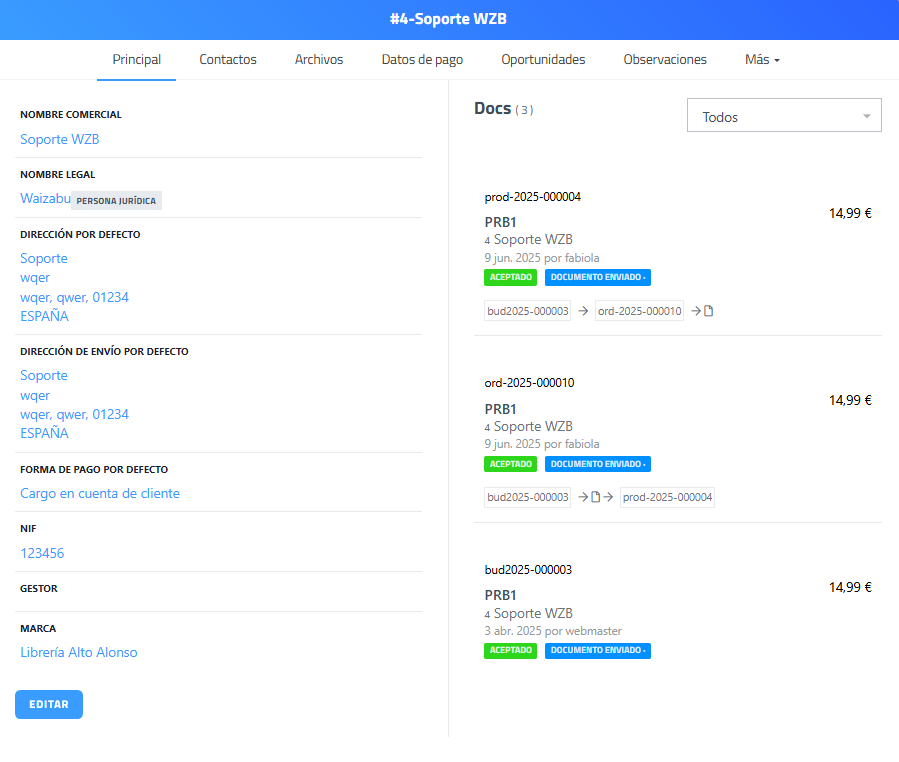Viewport: 899px width, 762px height.
Task: Click the Librería Alto Alonso brand link
Action: click(x=79, y=652)
